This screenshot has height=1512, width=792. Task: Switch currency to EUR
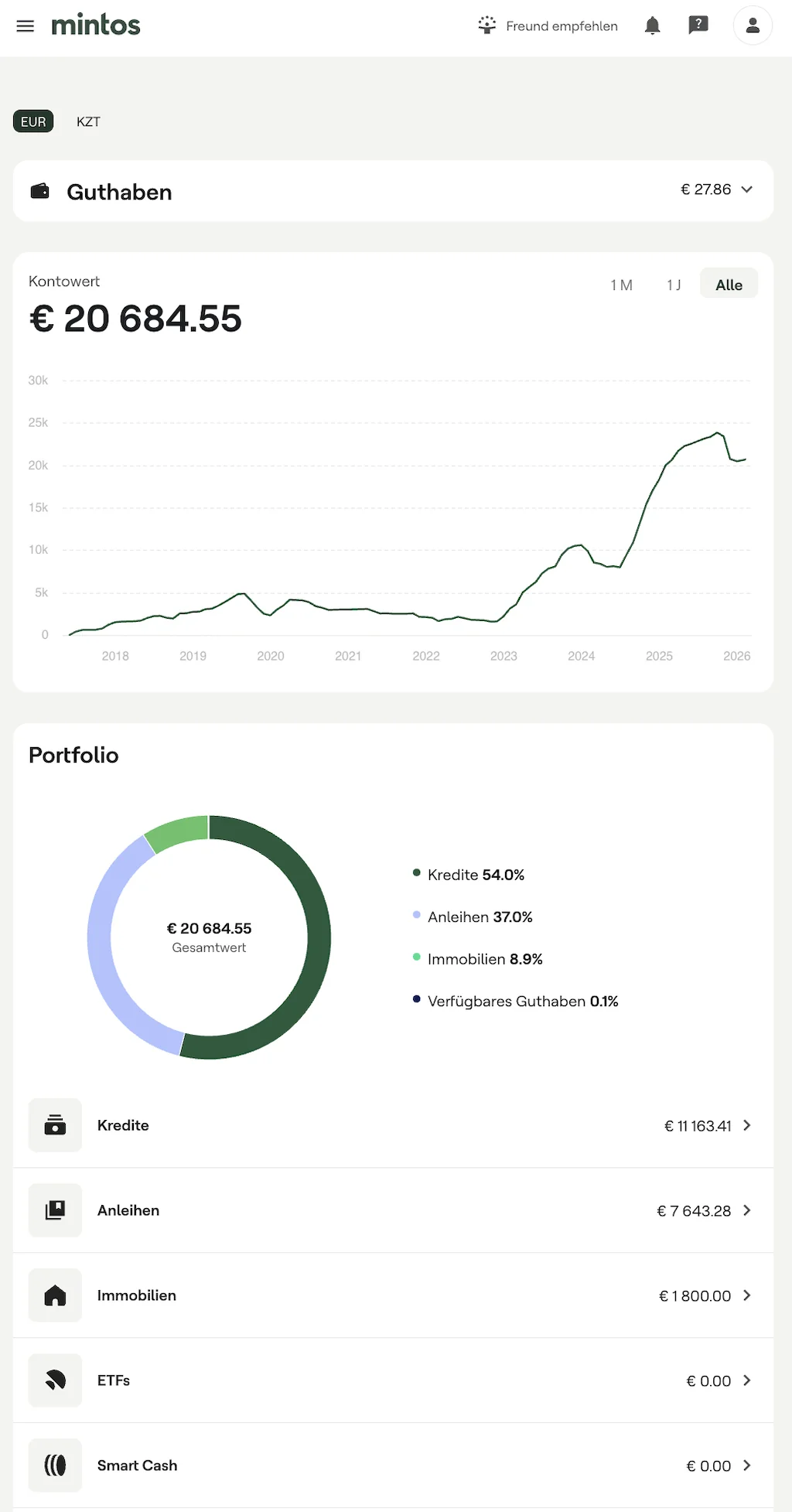click(x=33, y=121)
